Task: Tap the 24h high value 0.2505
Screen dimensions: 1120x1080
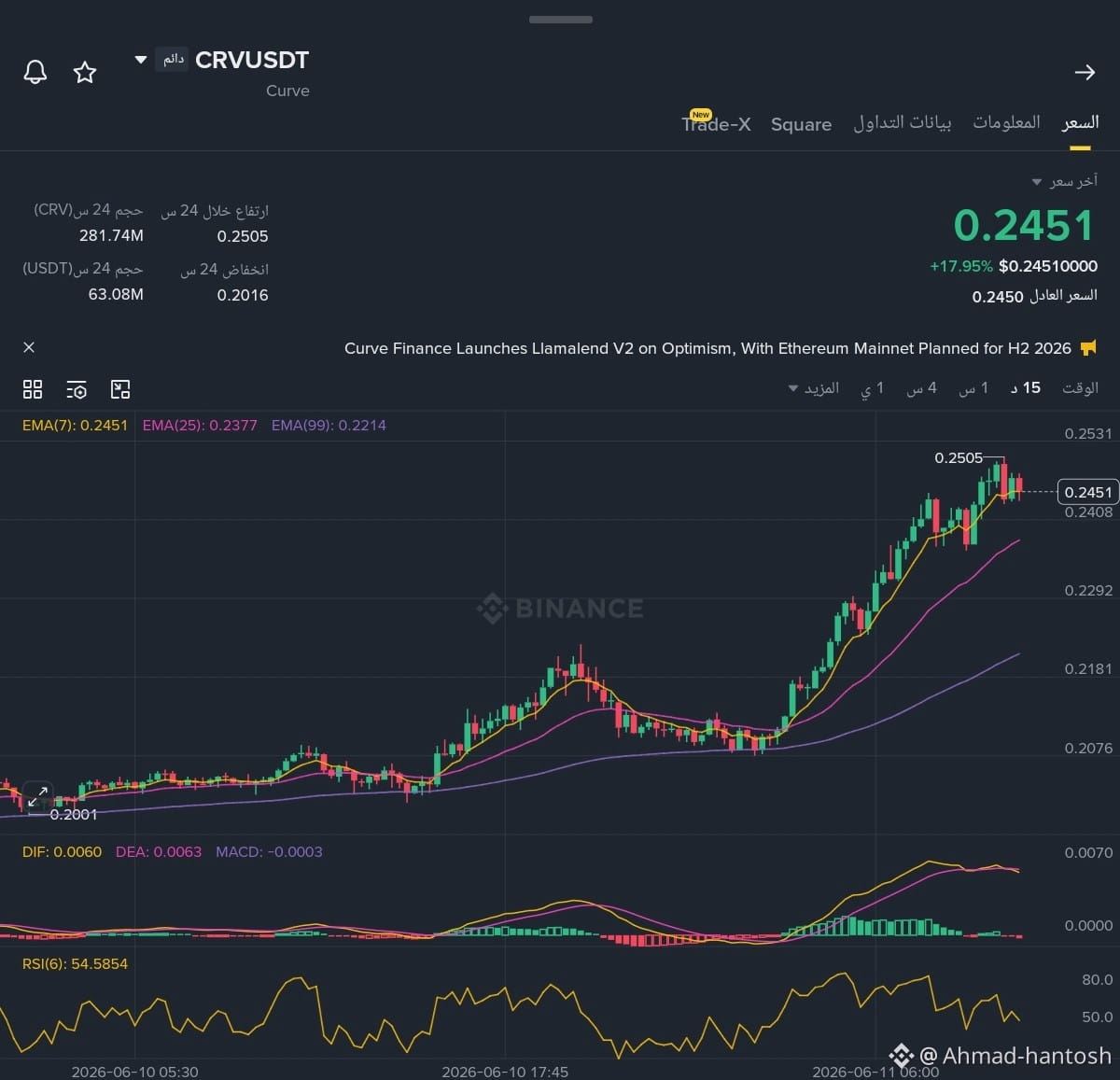Action: tap(243, 236)
